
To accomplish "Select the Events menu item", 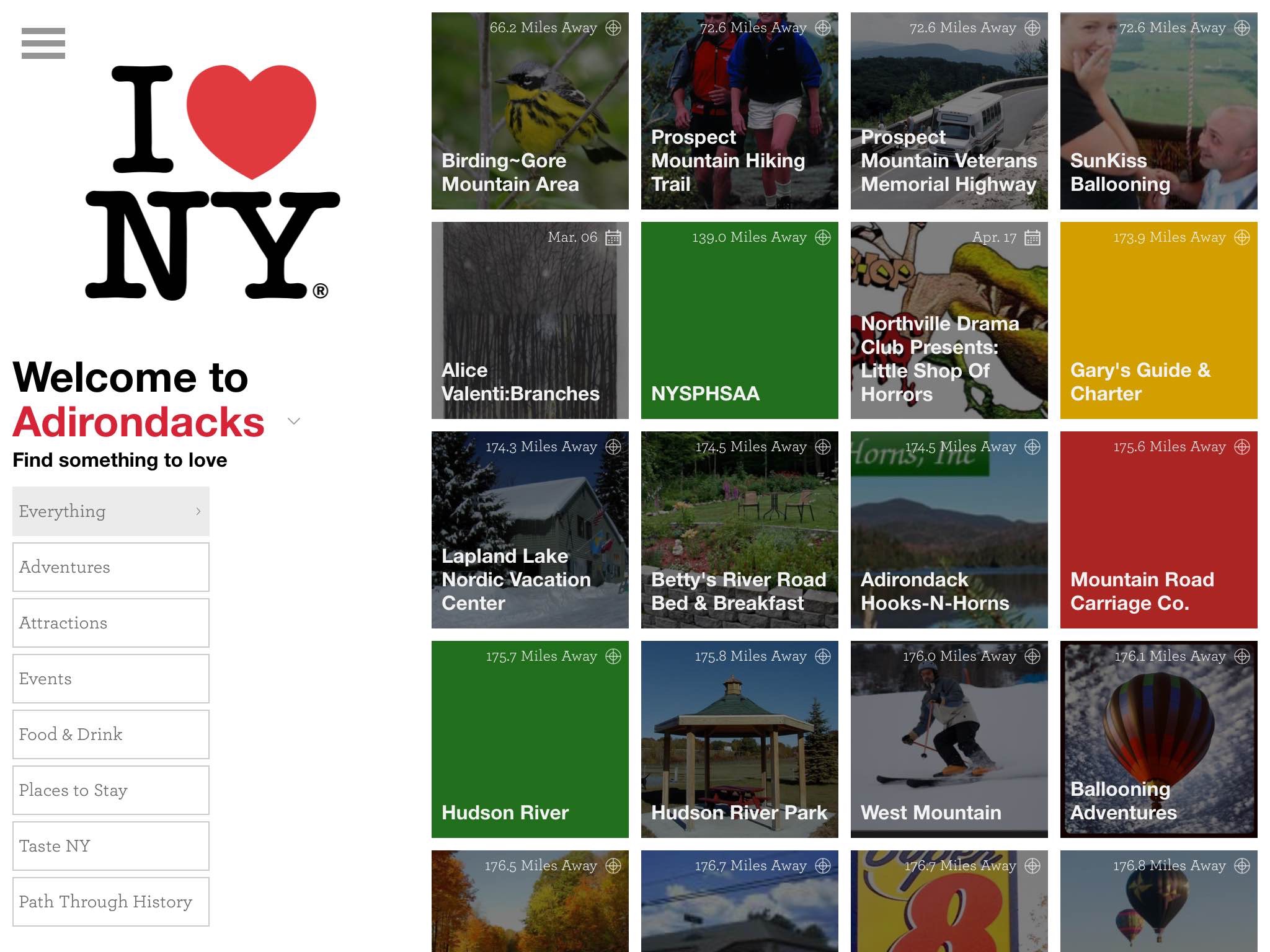I will tap(110, 677).
